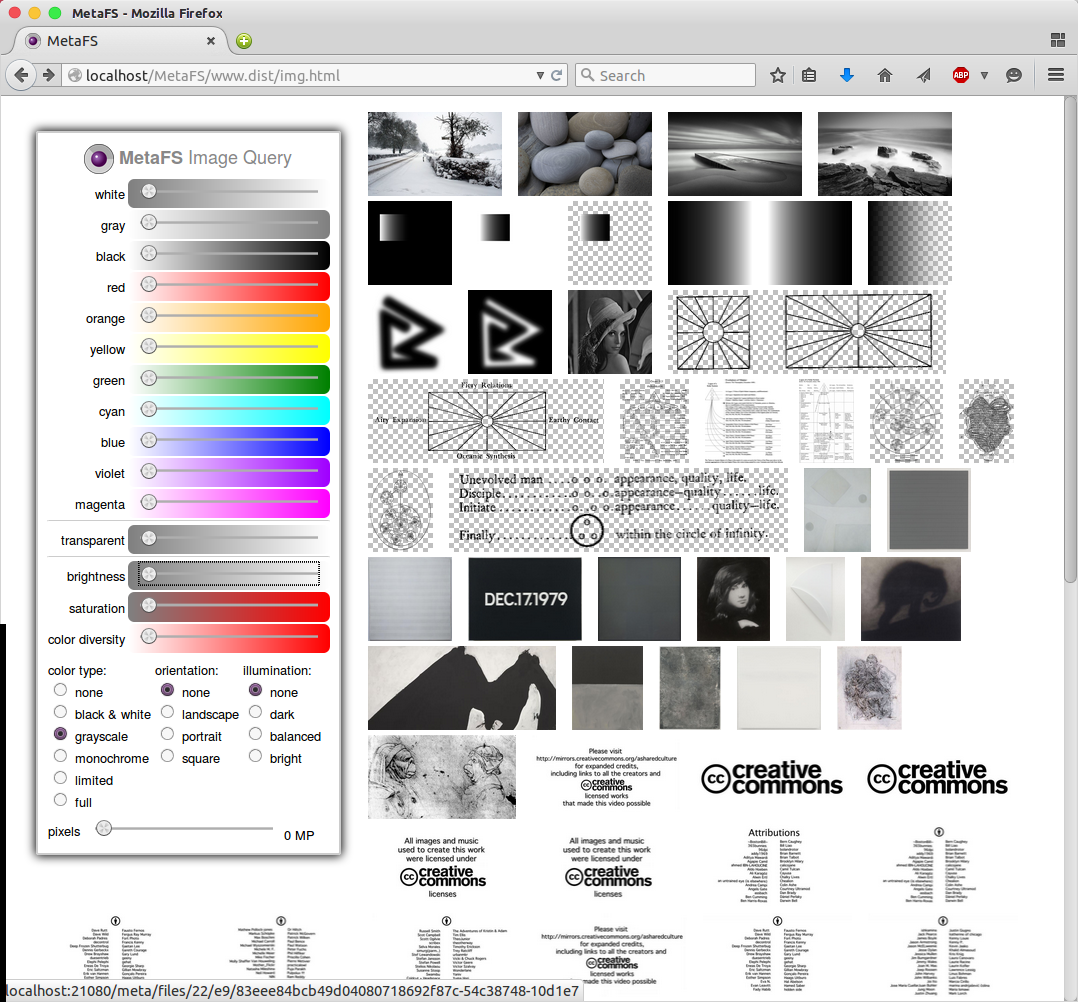
Task: Go back with the browser back arrow
Action: (x=21, y=75)
